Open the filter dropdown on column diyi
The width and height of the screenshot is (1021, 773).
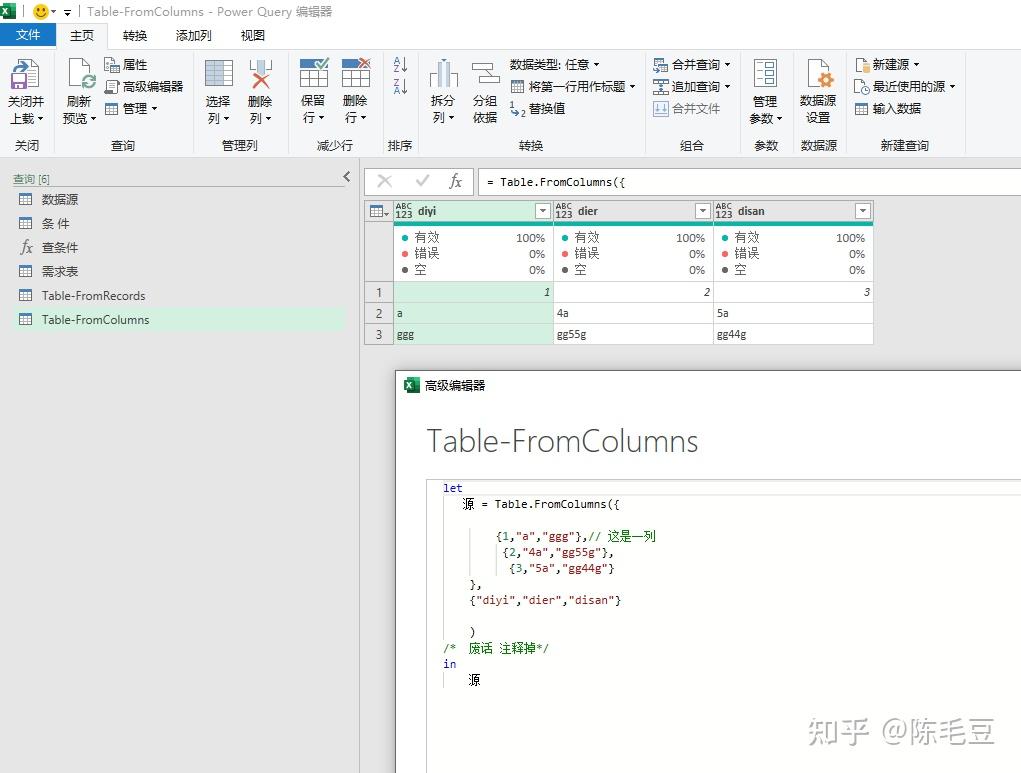(x=542, y=211)
